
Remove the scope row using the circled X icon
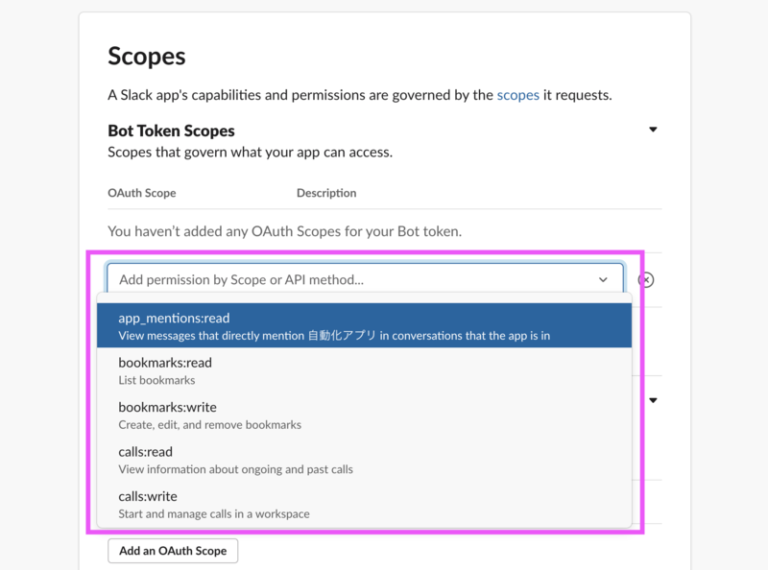pos(646,280)
